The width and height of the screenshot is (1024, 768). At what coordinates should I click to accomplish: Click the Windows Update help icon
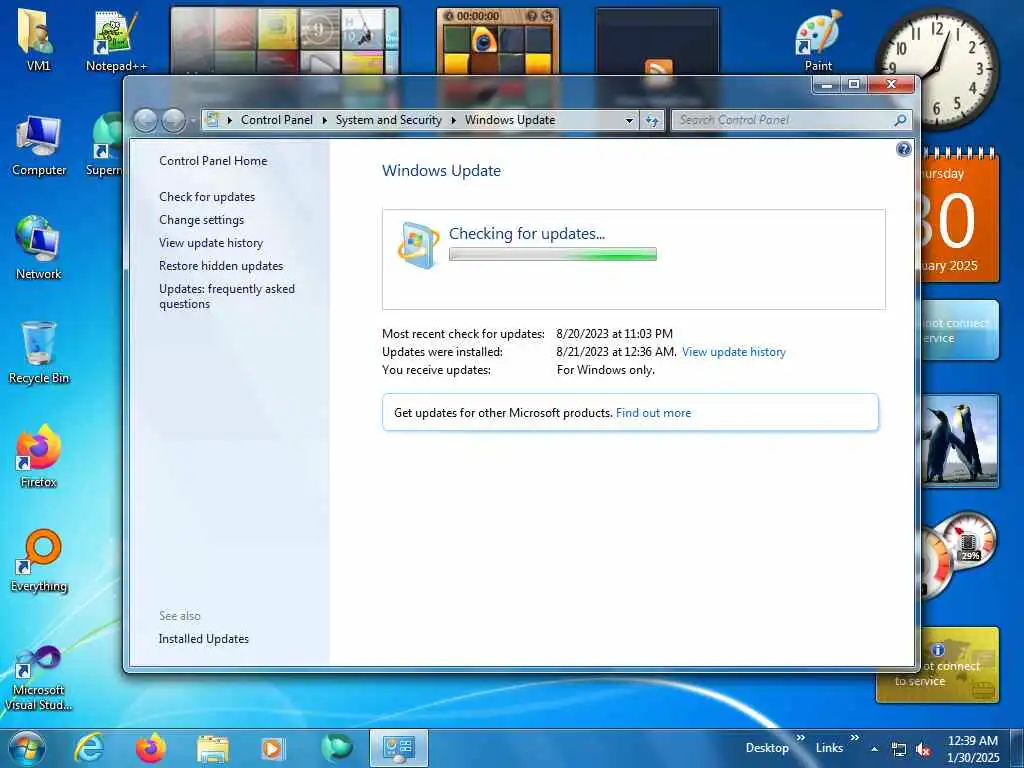(x=903, y=150)
